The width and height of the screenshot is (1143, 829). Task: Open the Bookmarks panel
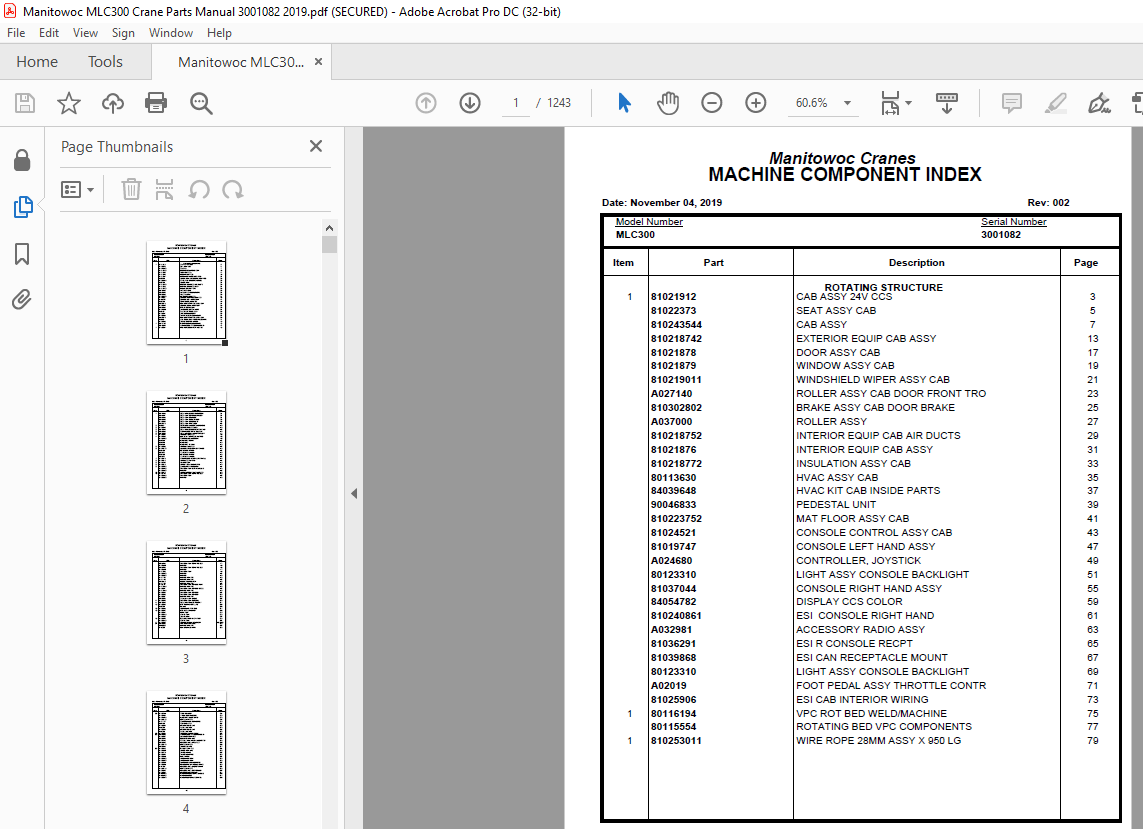click(x=22, y=254)
